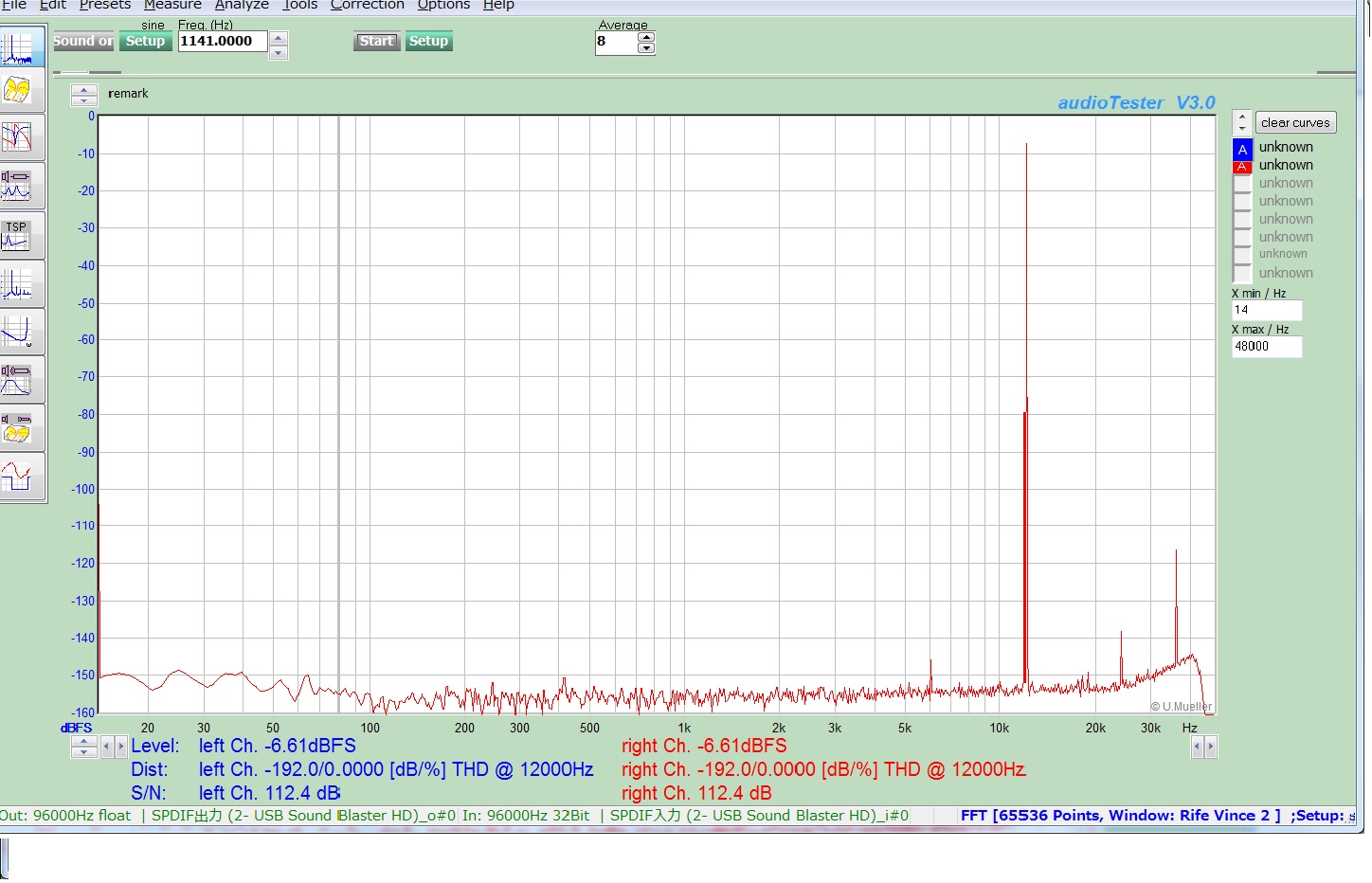Screen dimensions: 1372x883
Task: Open the Options menu
Action: point(443,5)
